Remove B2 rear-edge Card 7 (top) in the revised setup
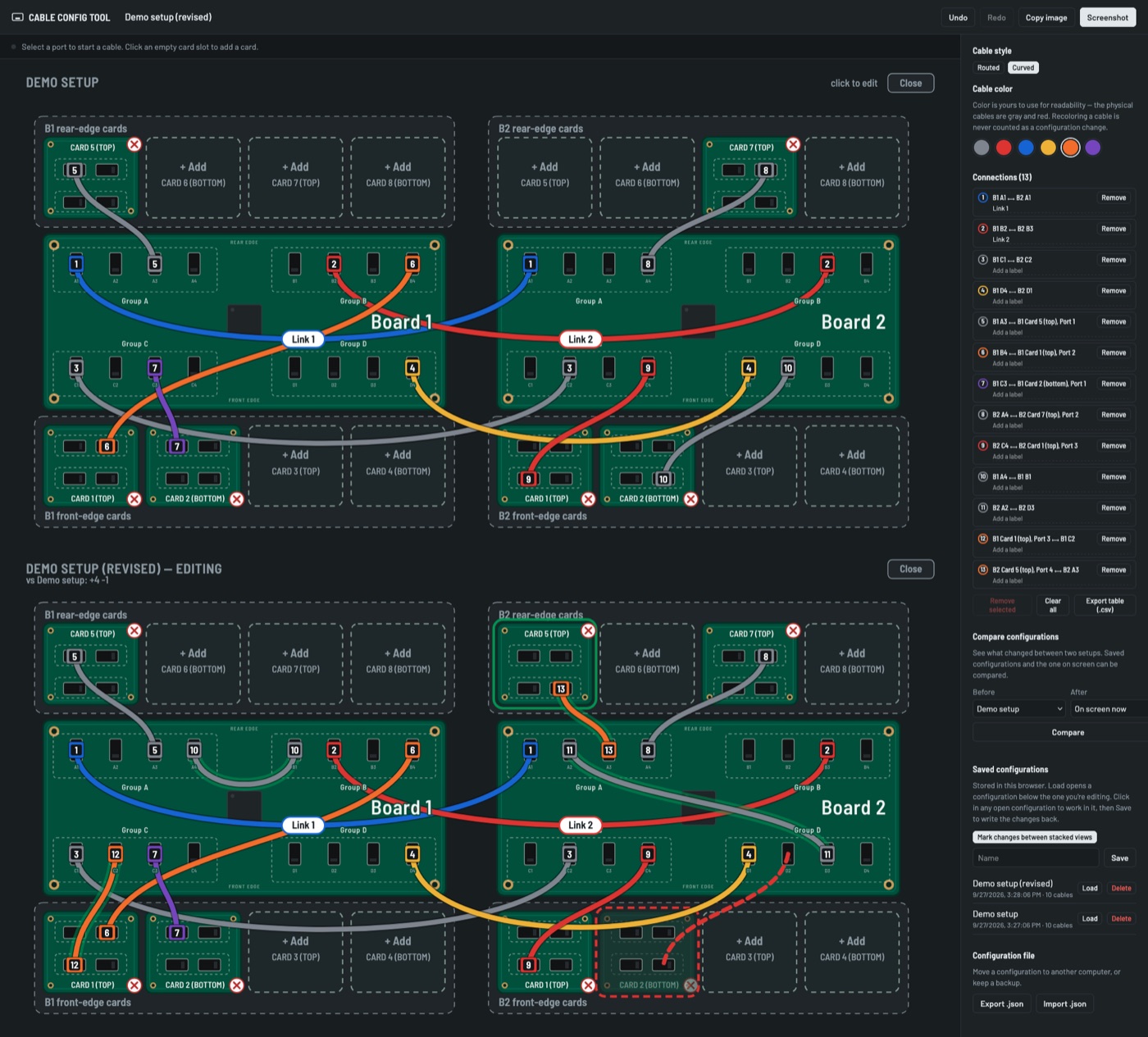The height and width of the screenshot is (1037, 1148). click(793, 631)
